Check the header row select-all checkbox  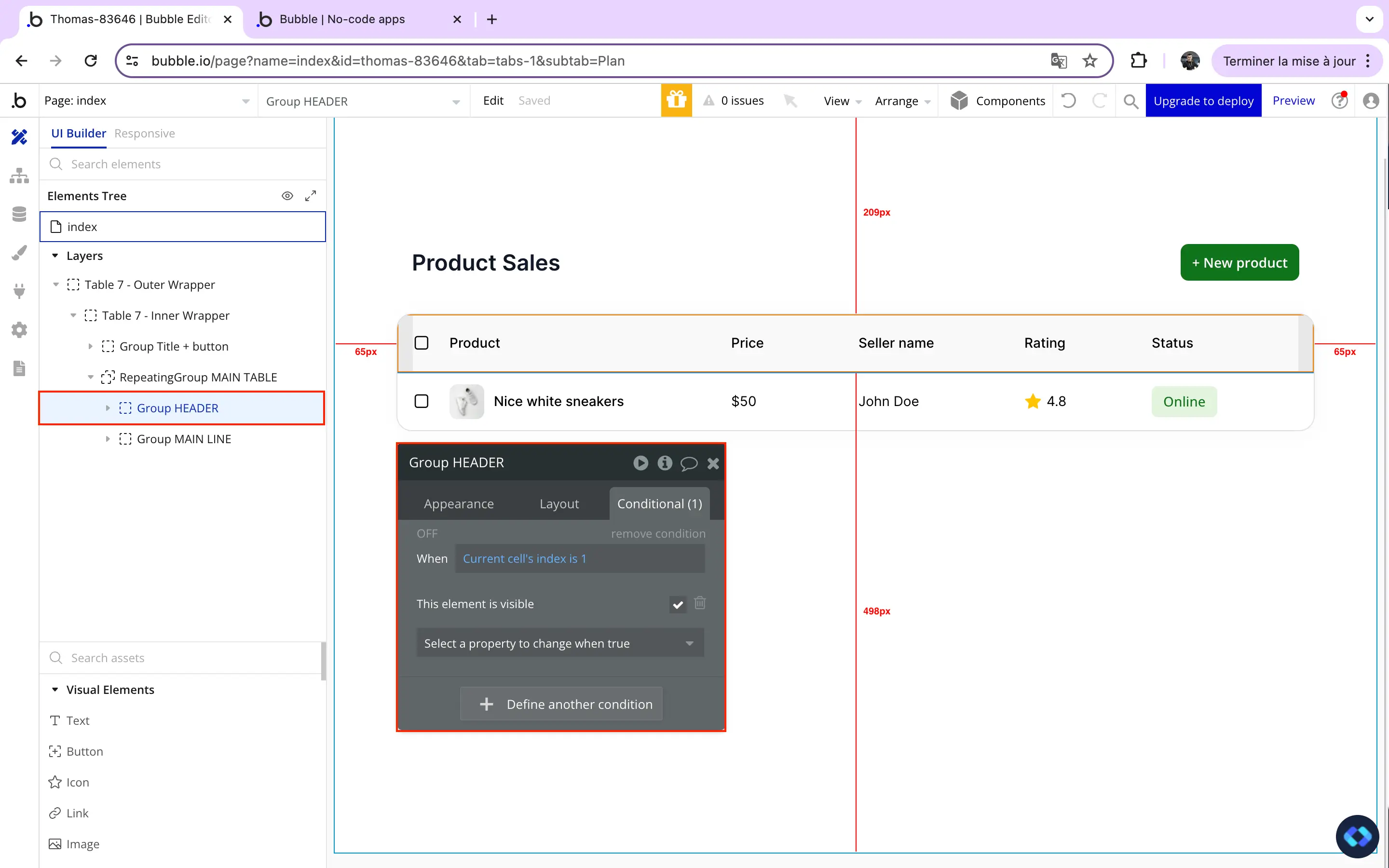pyautogui.click(x=422, y=343)
